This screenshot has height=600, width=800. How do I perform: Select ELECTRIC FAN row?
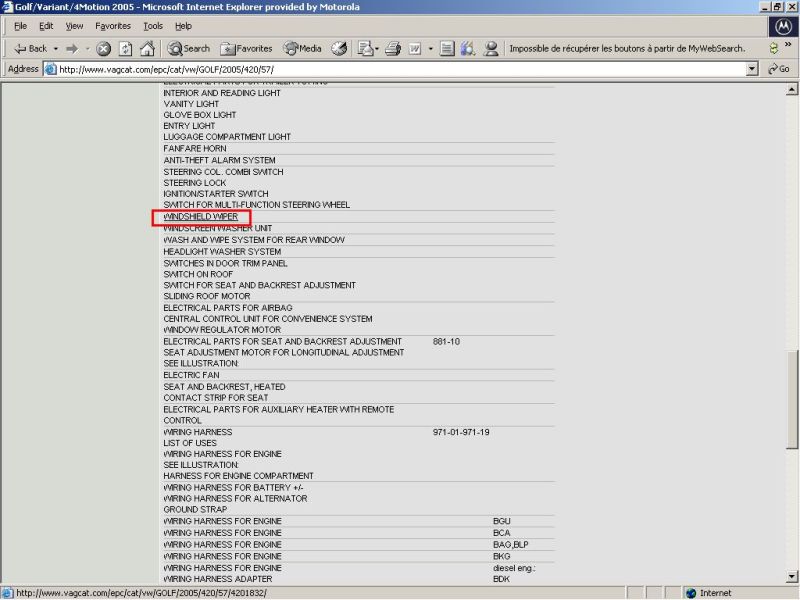click(191, 375)
